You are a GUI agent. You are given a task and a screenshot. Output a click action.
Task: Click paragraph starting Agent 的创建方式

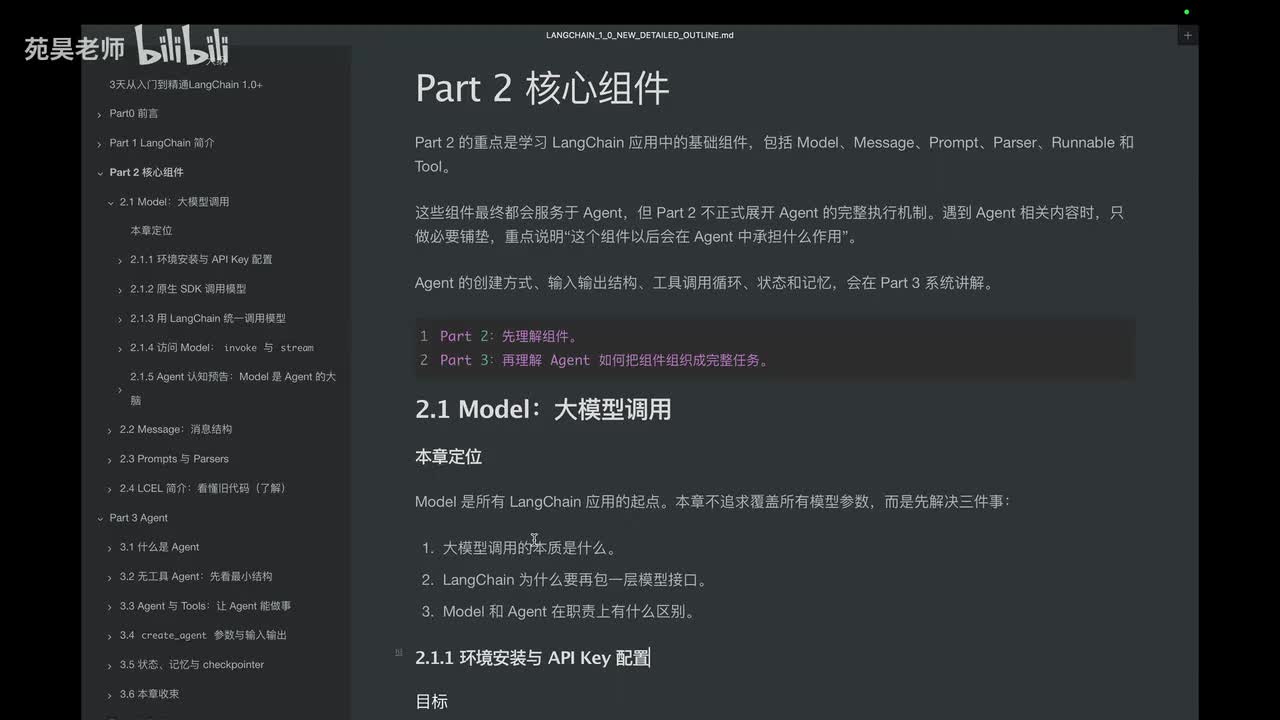click(x=706, y=283)
